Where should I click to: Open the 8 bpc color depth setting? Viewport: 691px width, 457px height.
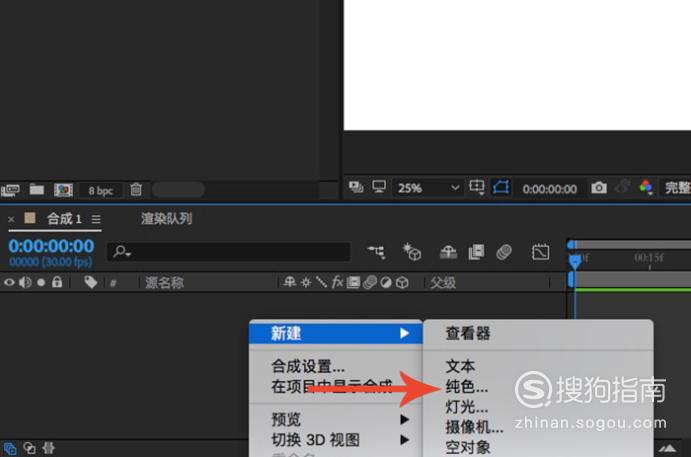tap(100, 190)
